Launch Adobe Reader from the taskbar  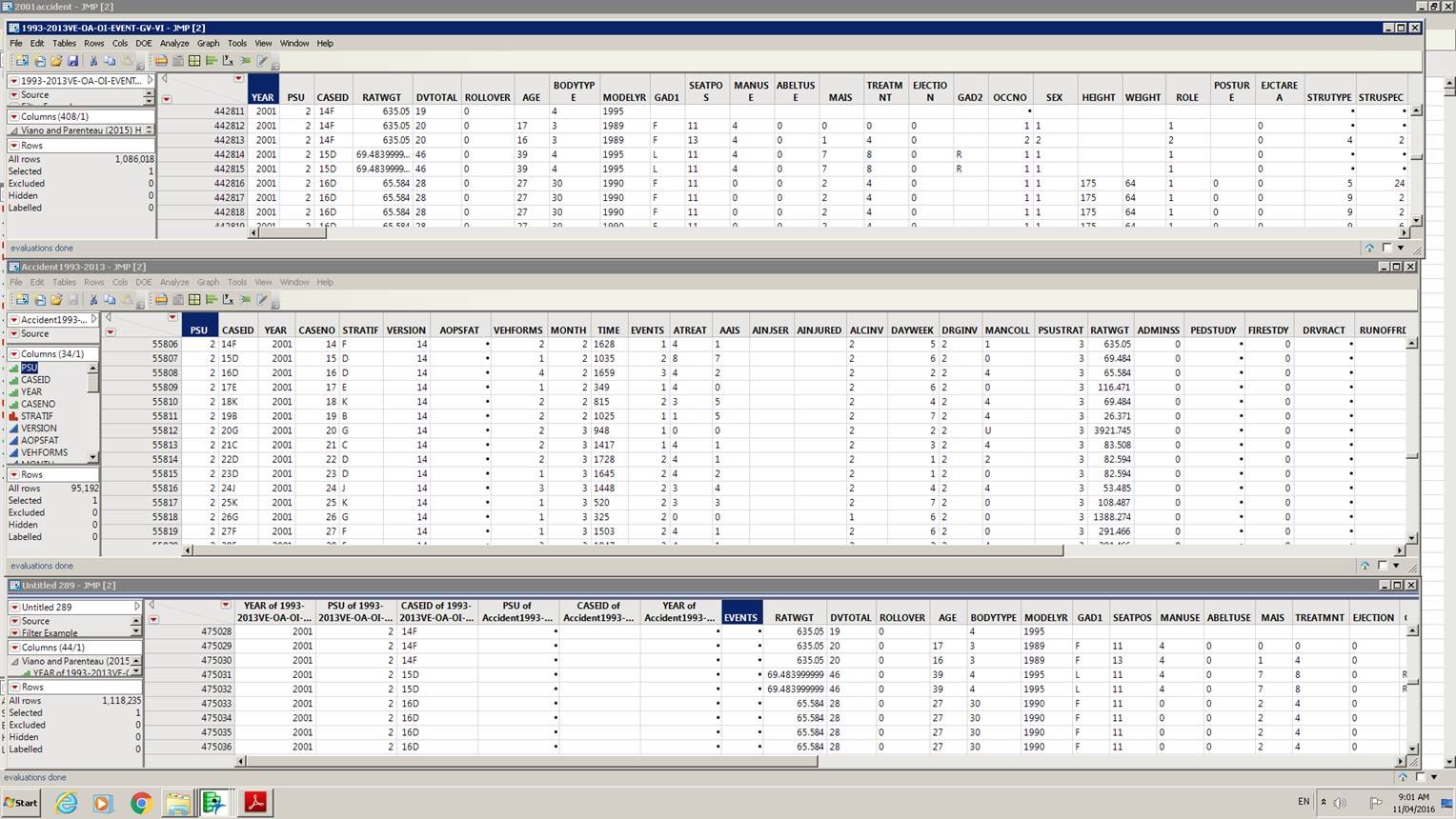click(x=254, y=803)
